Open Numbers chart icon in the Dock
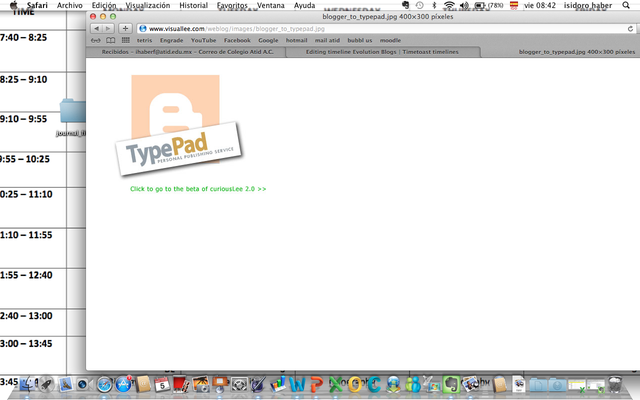Image resolution: width=640 pixels, height=400 pixels. [278, 384]
